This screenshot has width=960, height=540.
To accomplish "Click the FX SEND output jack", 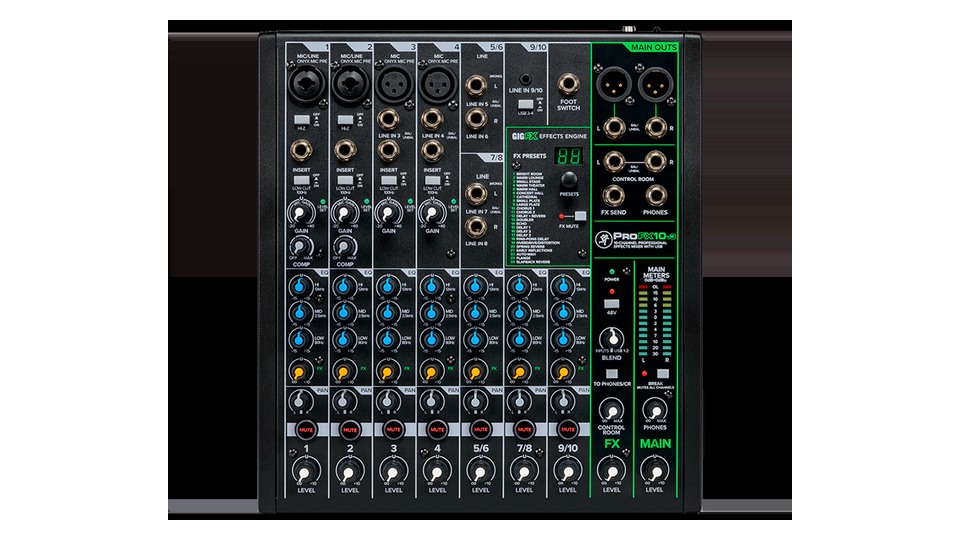I will (x=613, y=195).
